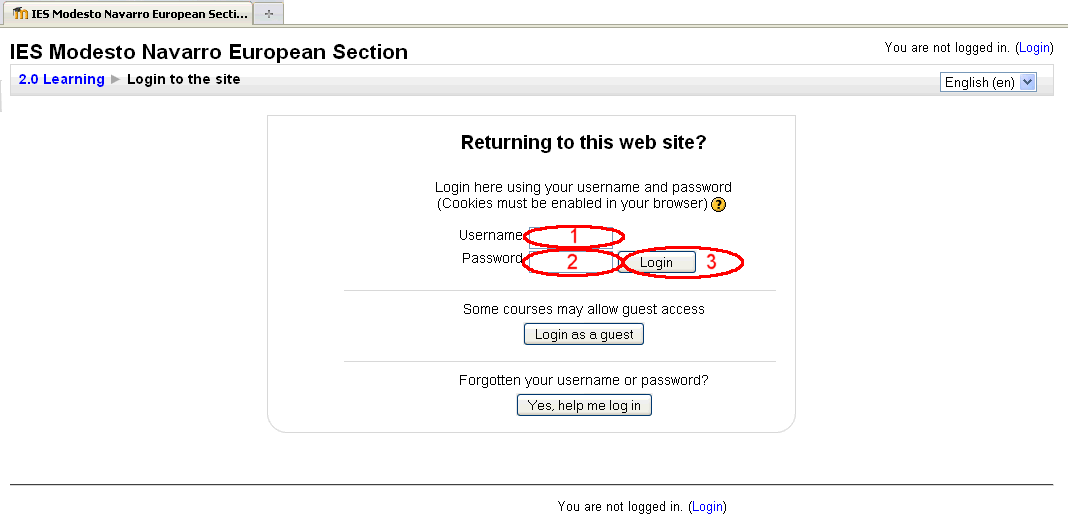Click the Username input field
Viewport: 1068px width, 521px height.
click(575, 236)
